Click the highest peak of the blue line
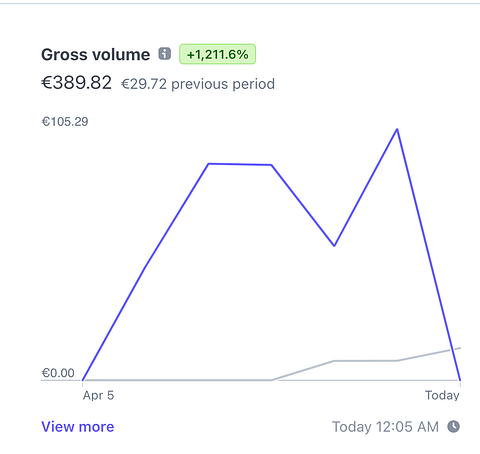This screenshot has width=480, height=454. tap(397, 129)
